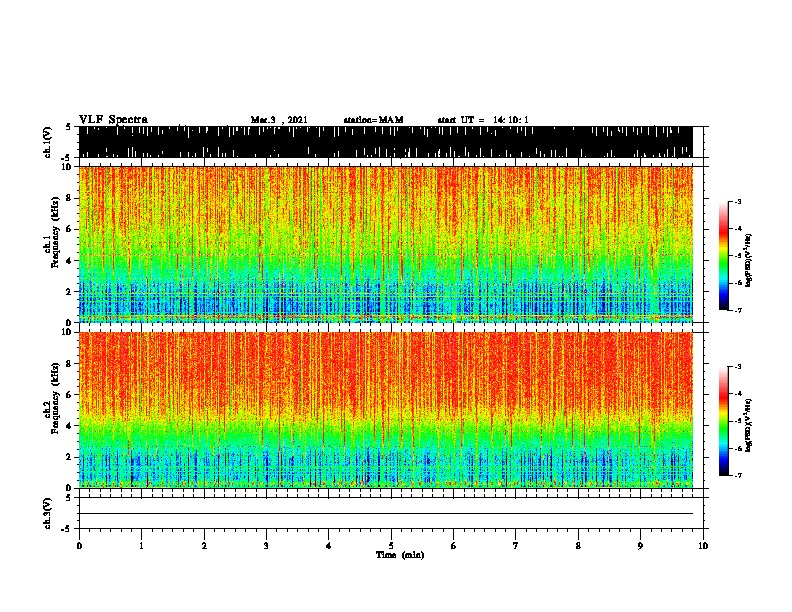
Task: Click the "VLF Spectra" title text
Action: point(113,120)
